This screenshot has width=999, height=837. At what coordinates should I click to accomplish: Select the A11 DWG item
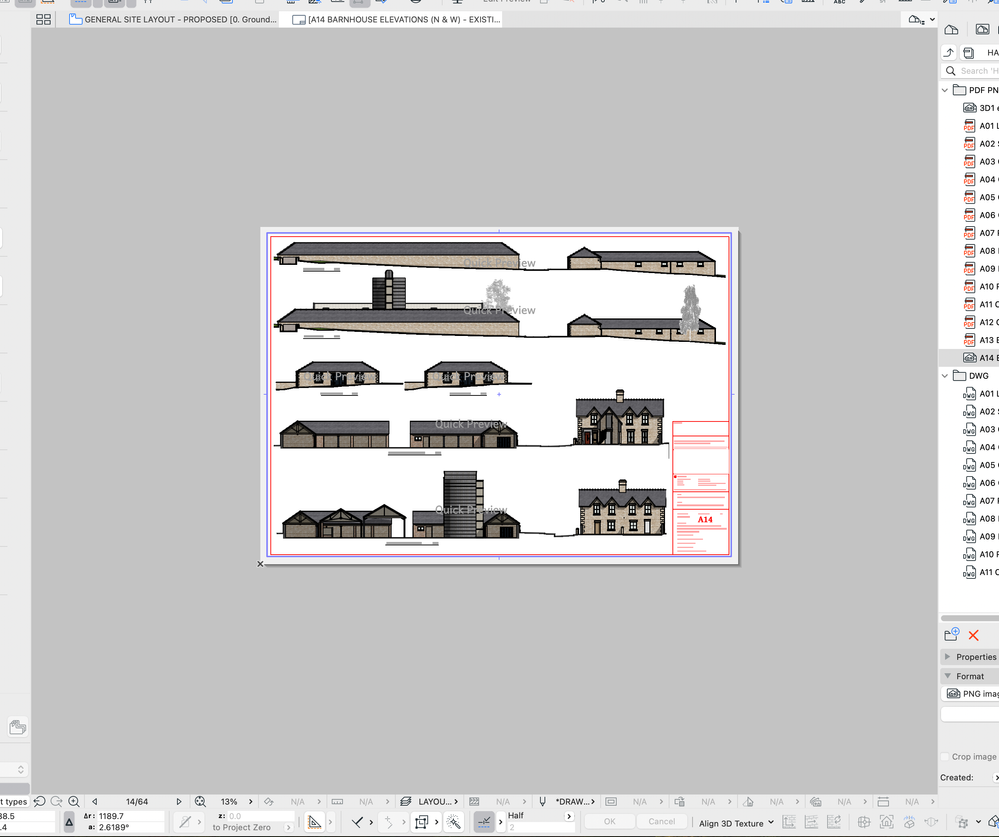point(980,572)
